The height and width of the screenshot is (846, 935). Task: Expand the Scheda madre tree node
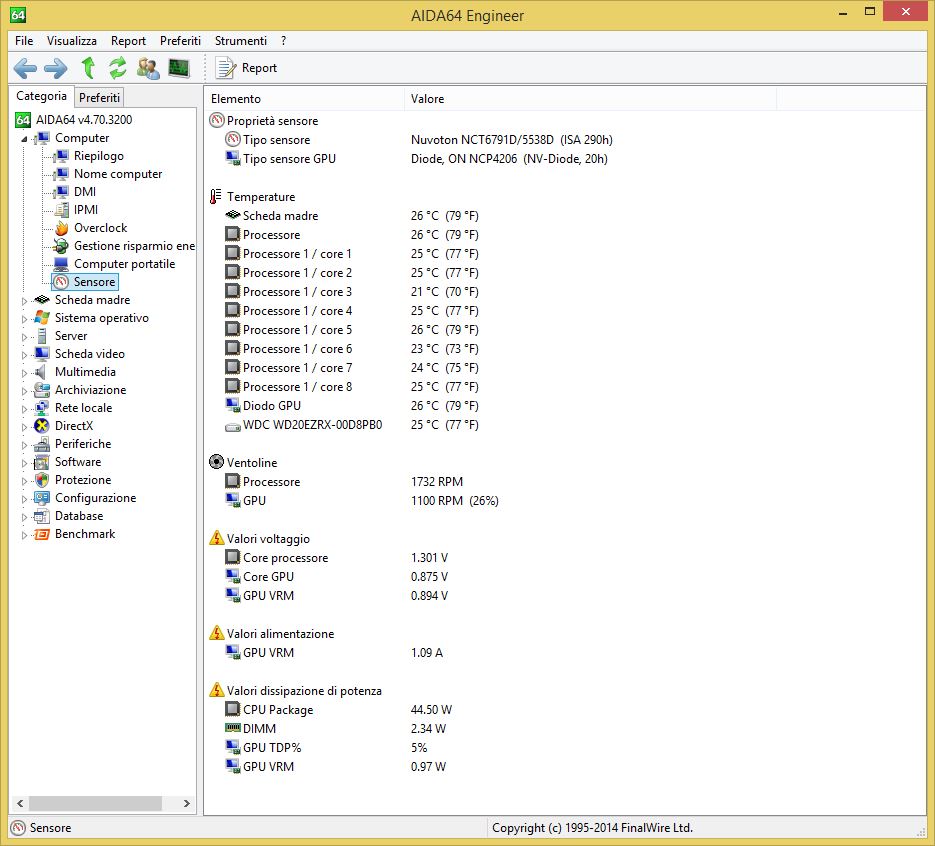tap(25, 300)
